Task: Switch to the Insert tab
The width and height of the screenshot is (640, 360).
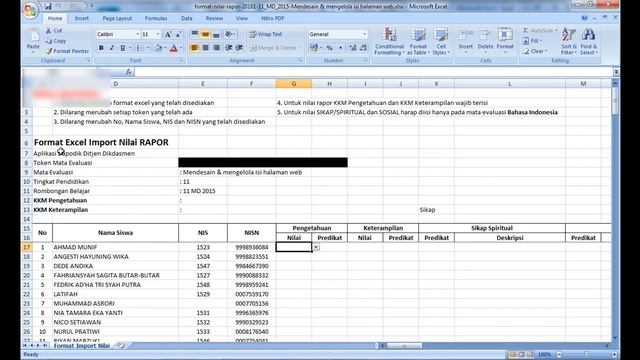Action: pos(81,18)
